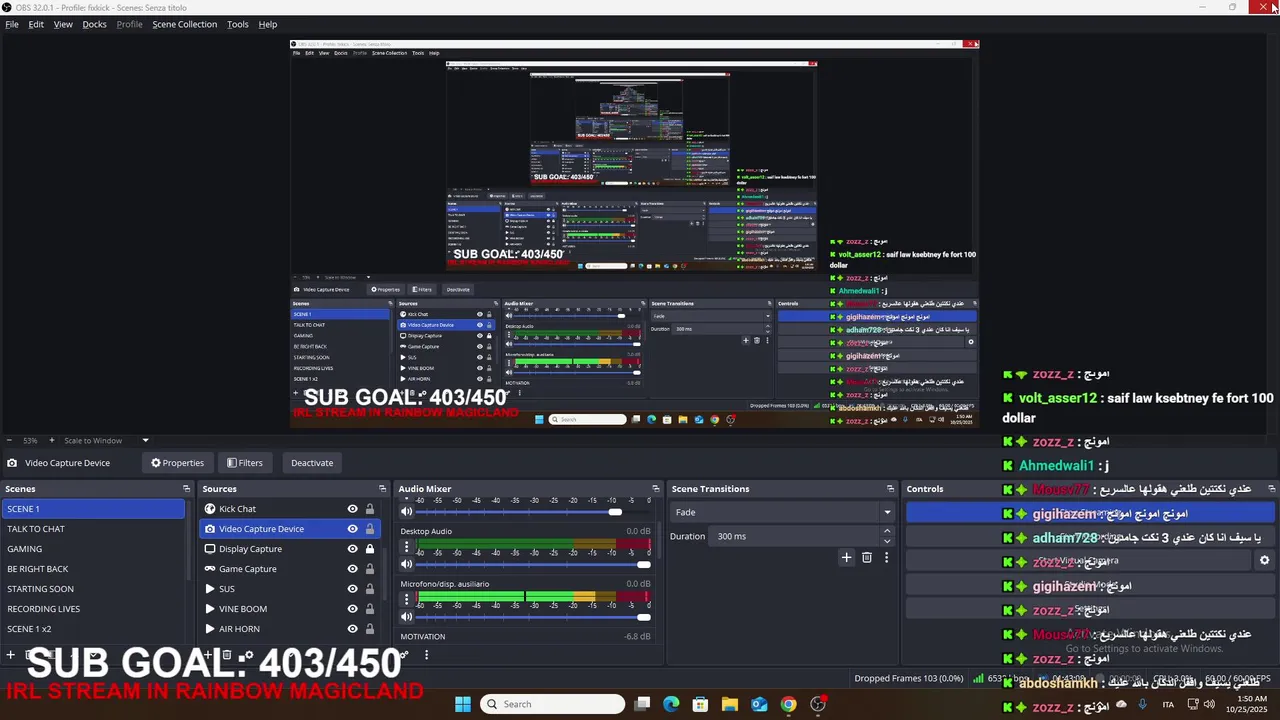Click the transition Duration field

click(796, 536)
